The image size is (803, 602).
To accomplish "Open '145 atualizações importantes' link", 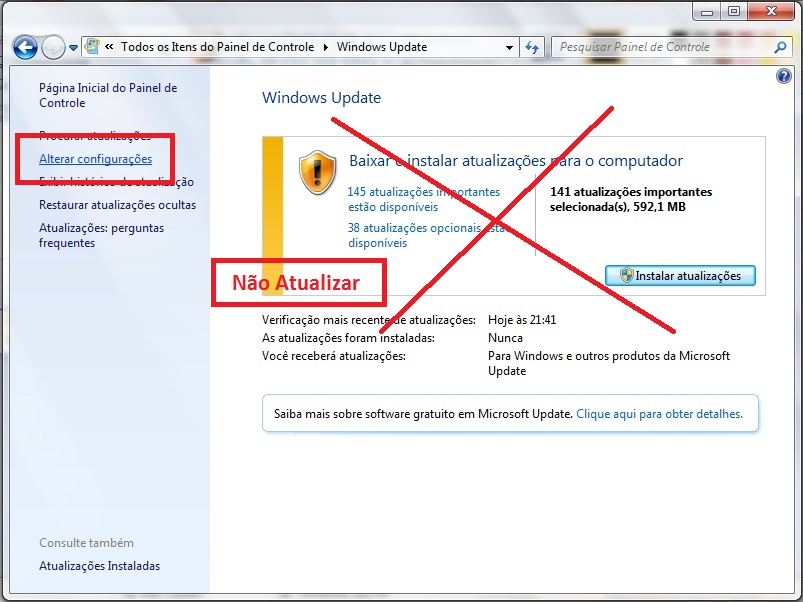I will click(424, 199).
